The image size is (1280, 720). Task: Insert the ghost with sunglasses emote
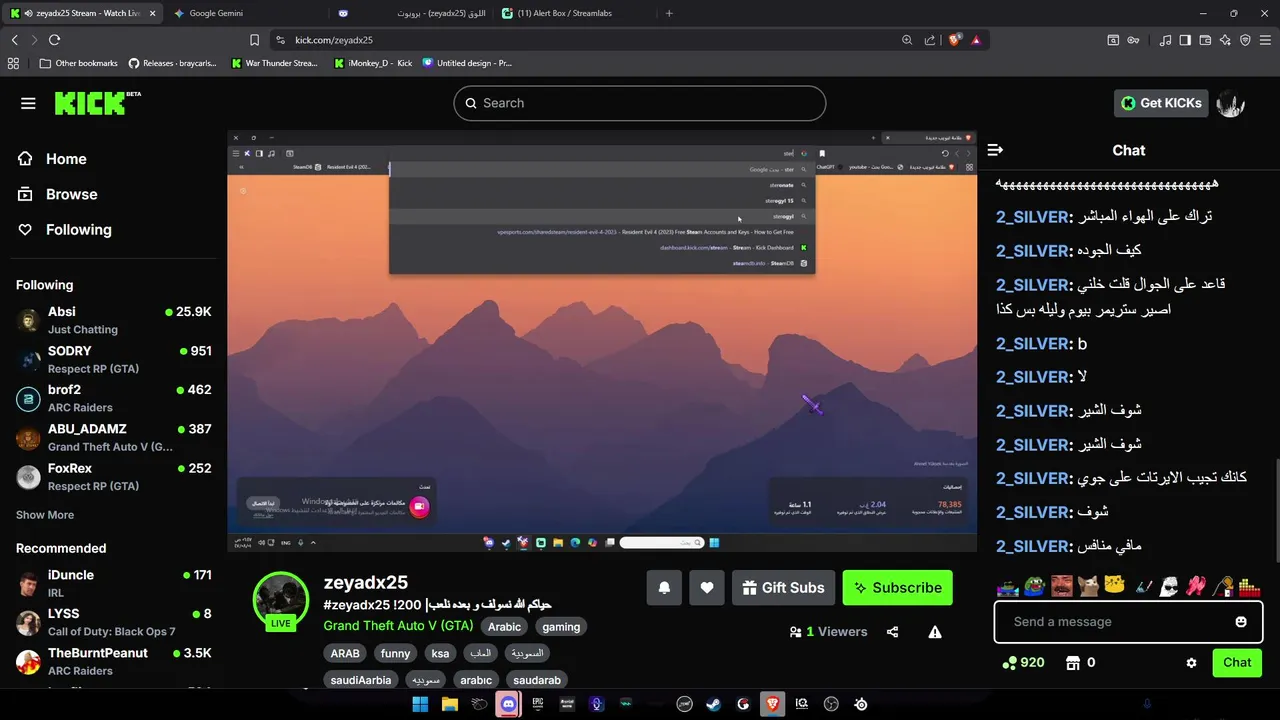click(1169, 586)
